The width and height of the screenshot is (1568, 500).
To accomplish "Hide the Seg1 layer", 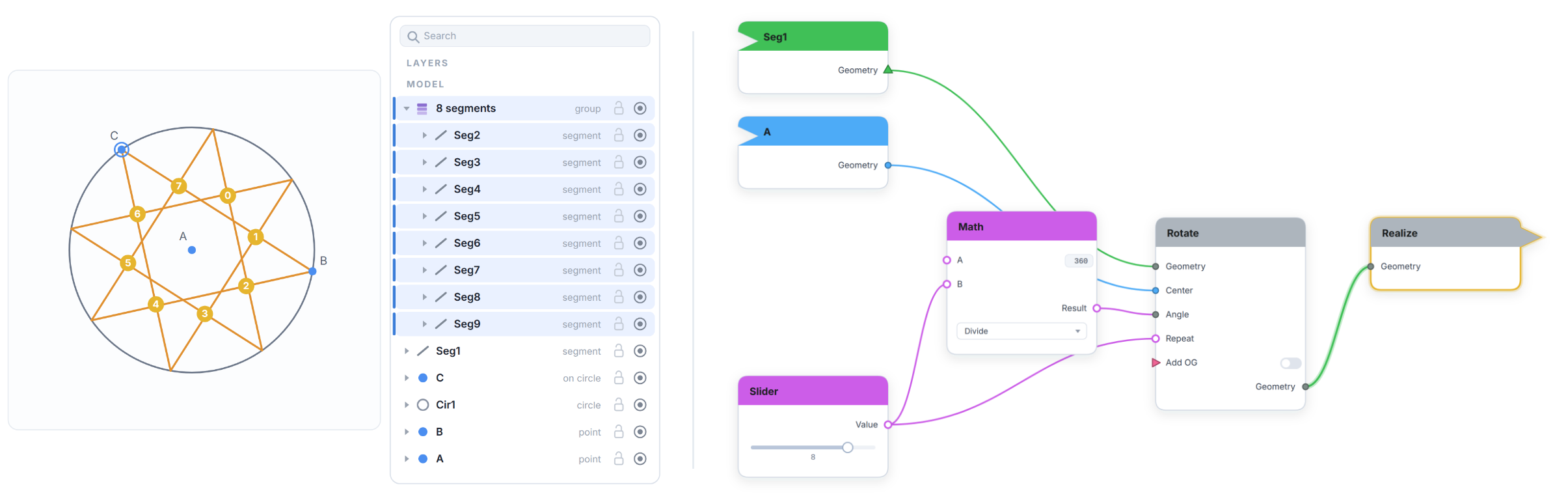I will [640, 351].
